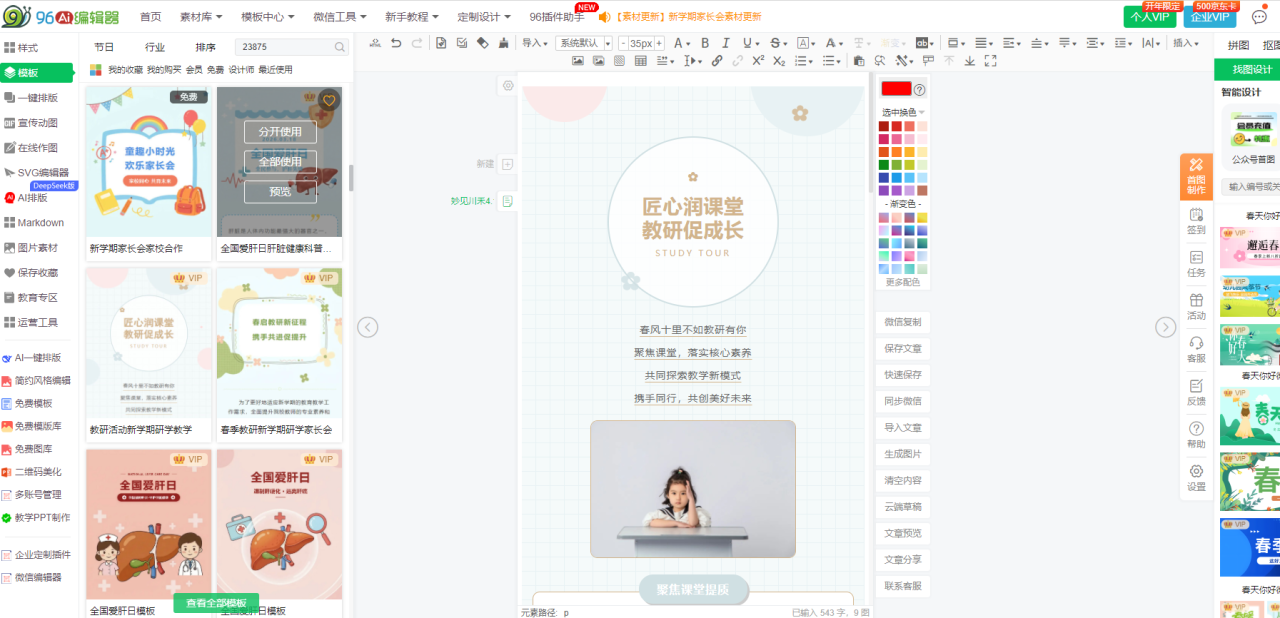Toggle bold text formatting
Screen dimensions: 1280x618
[x=704, y=43]
